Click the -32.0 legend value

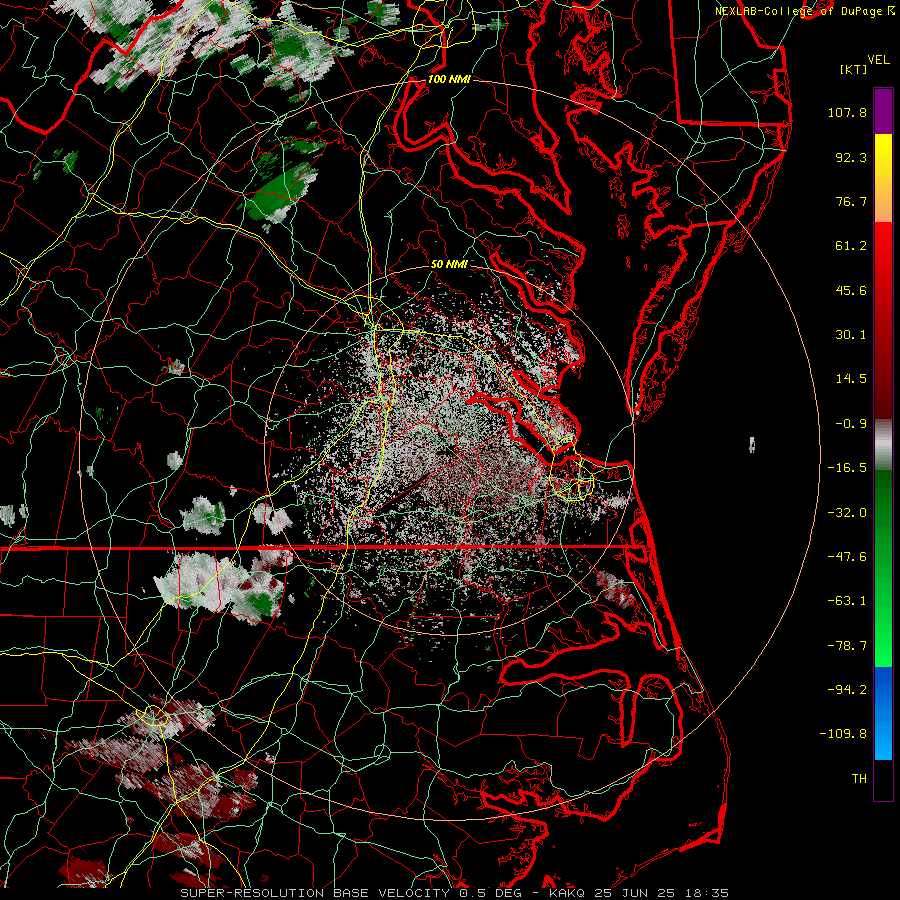point(847,513)
